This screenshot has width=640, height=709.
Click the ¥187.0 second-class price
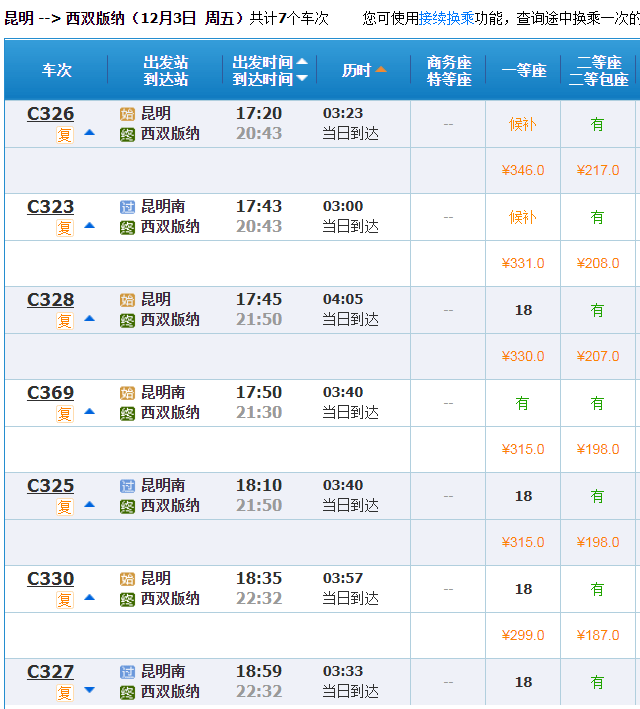598,635
